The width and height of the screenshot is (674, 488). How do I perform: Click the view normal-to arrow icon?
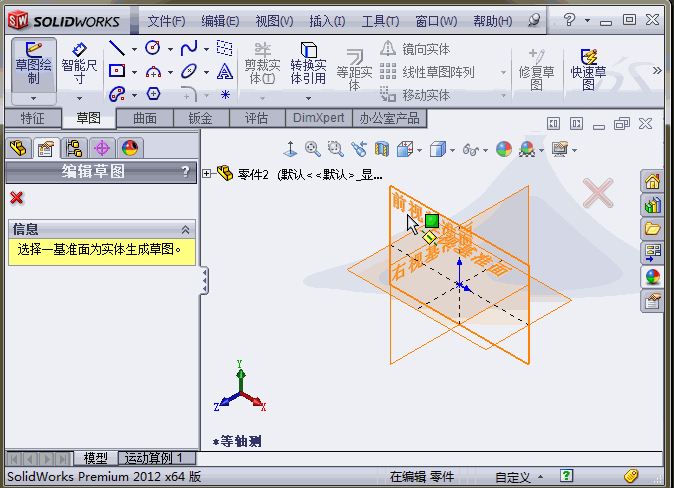(290, 149)
